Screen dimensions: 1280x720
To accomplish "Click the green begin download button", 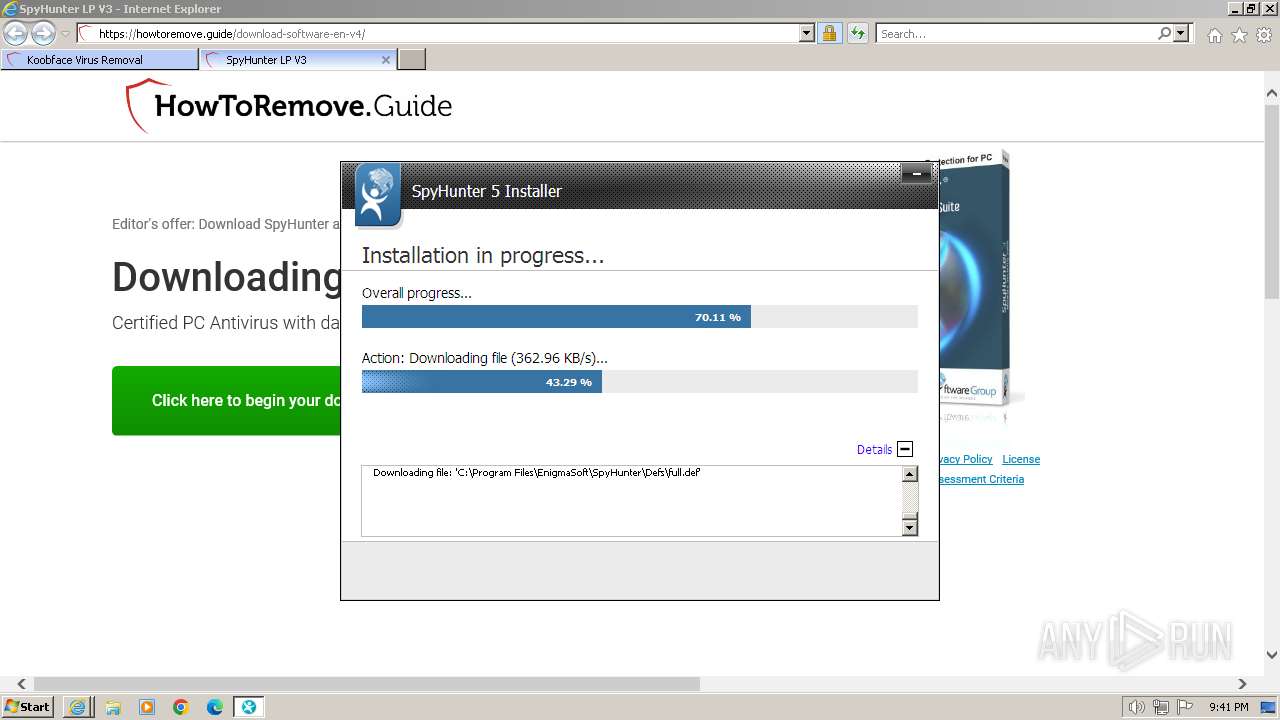I will [x=226, y=400].
